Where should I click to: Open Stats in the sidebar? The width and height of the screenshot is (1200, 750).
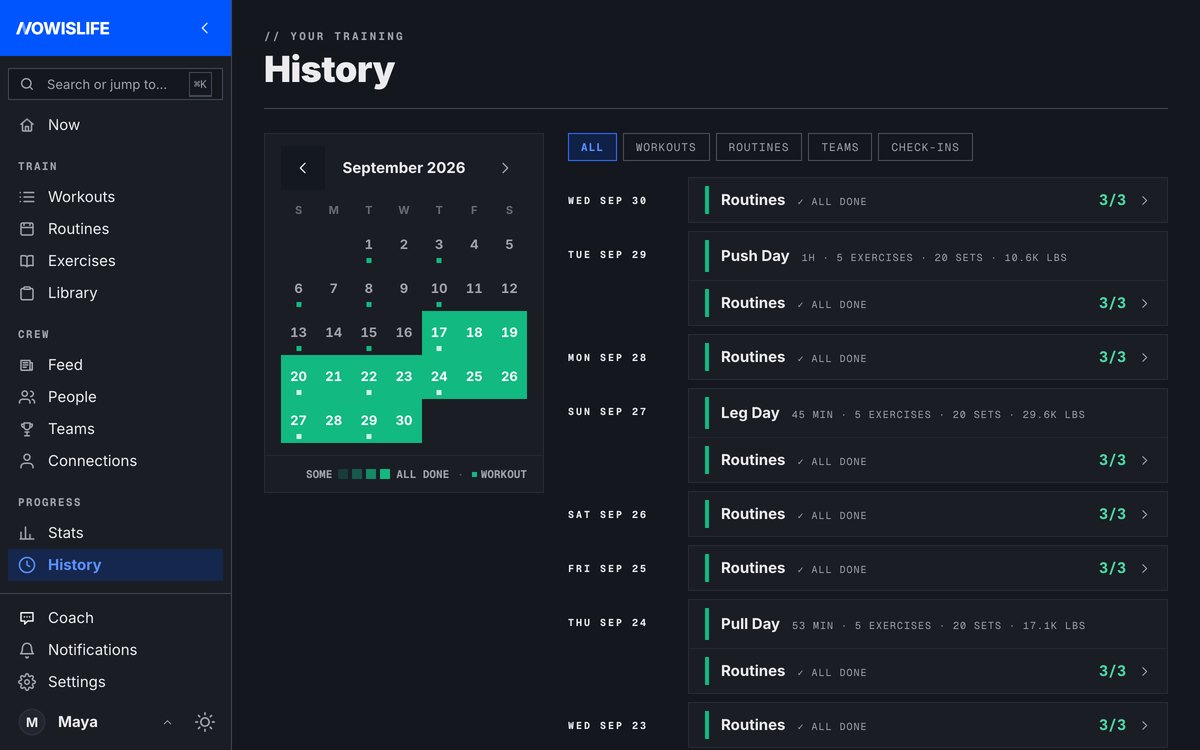click(115, 533)
